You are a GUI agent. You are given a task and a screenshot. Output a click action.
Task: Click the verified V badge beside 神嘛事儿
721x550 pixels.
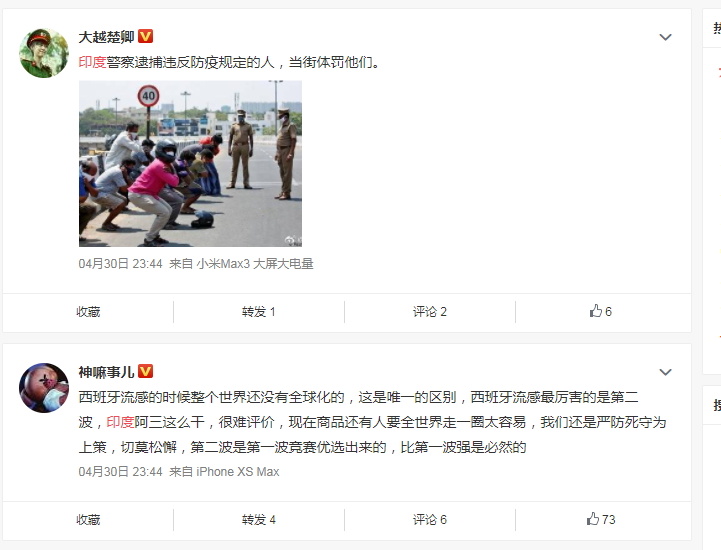click(x=145, y=371)
